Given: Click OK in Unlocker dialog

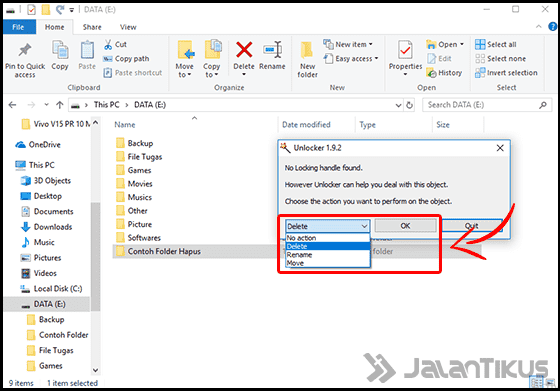Looking at the screenshot, I should pos(405,226).
